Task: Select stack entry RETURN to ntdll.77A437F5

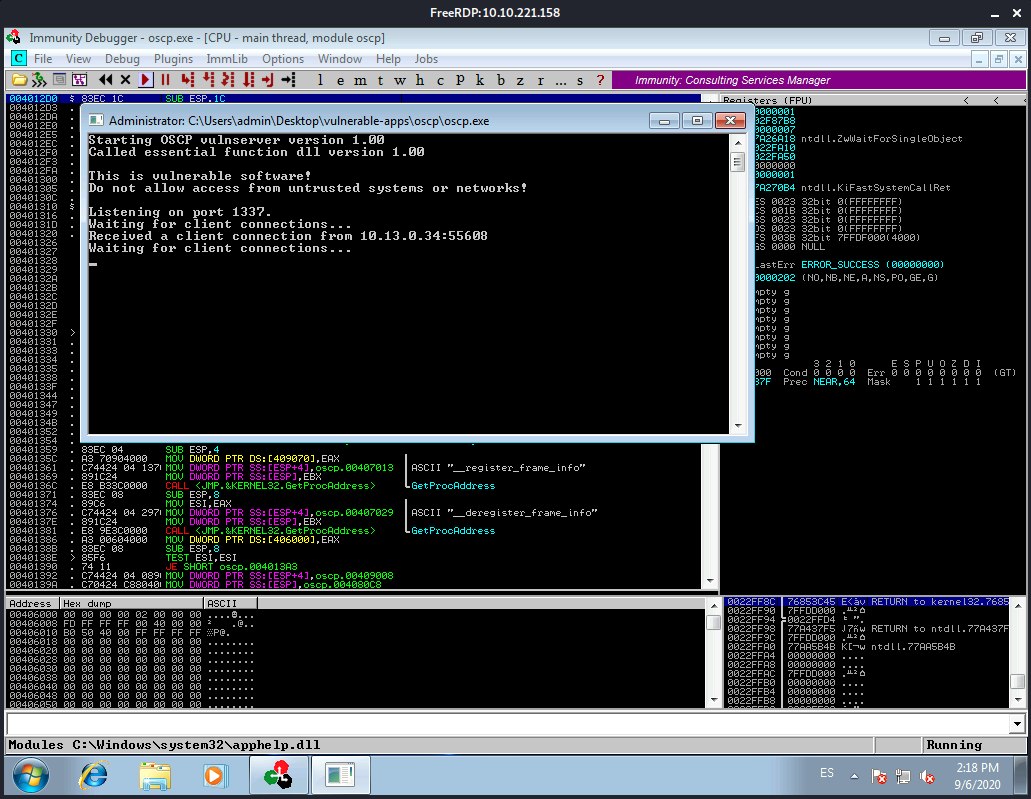Action: point(867,629)
